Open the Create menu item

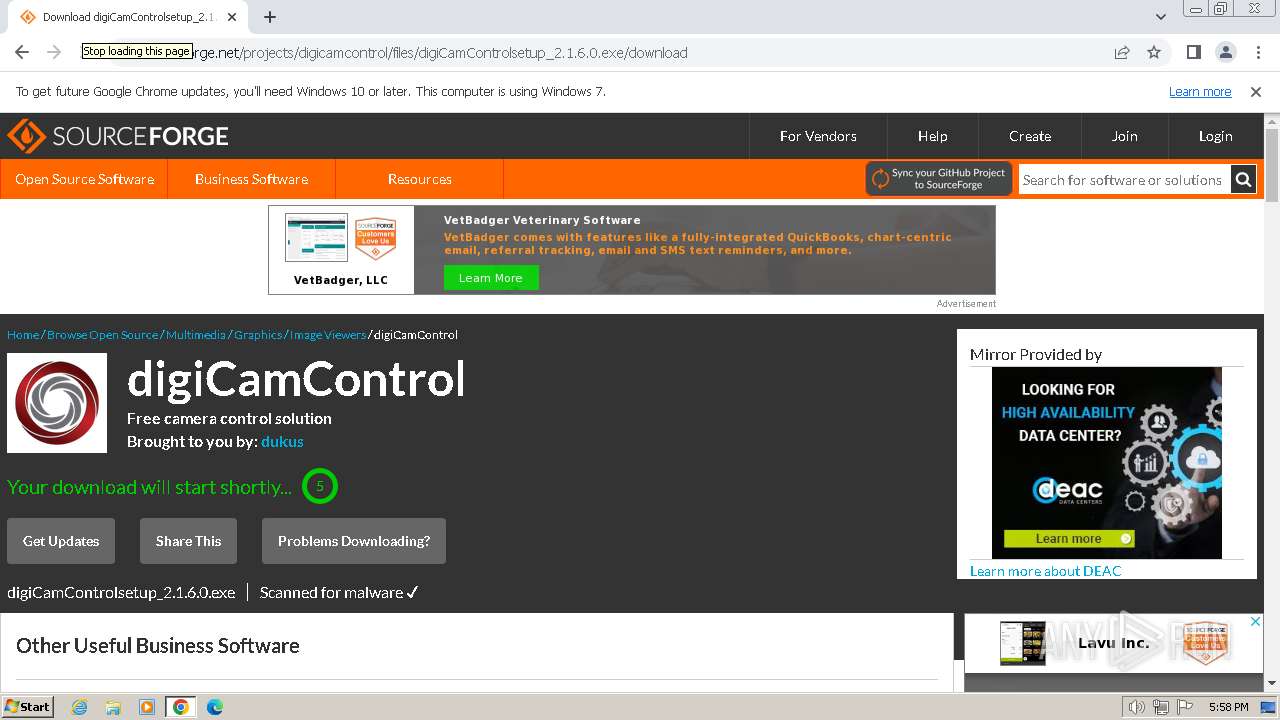point(1030,136)
